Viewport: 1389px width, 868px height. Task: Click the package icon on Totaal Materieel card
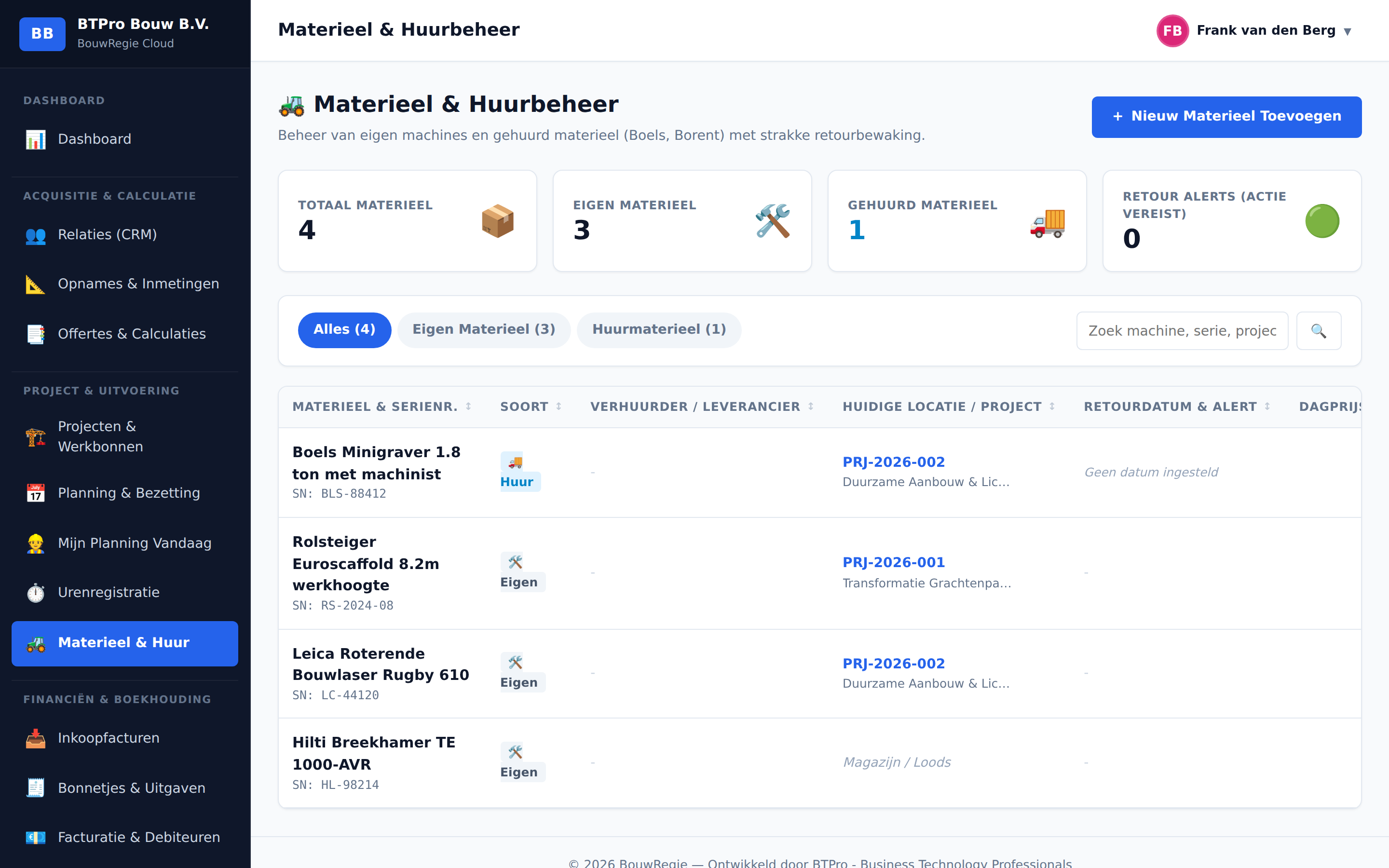point(498,221)
